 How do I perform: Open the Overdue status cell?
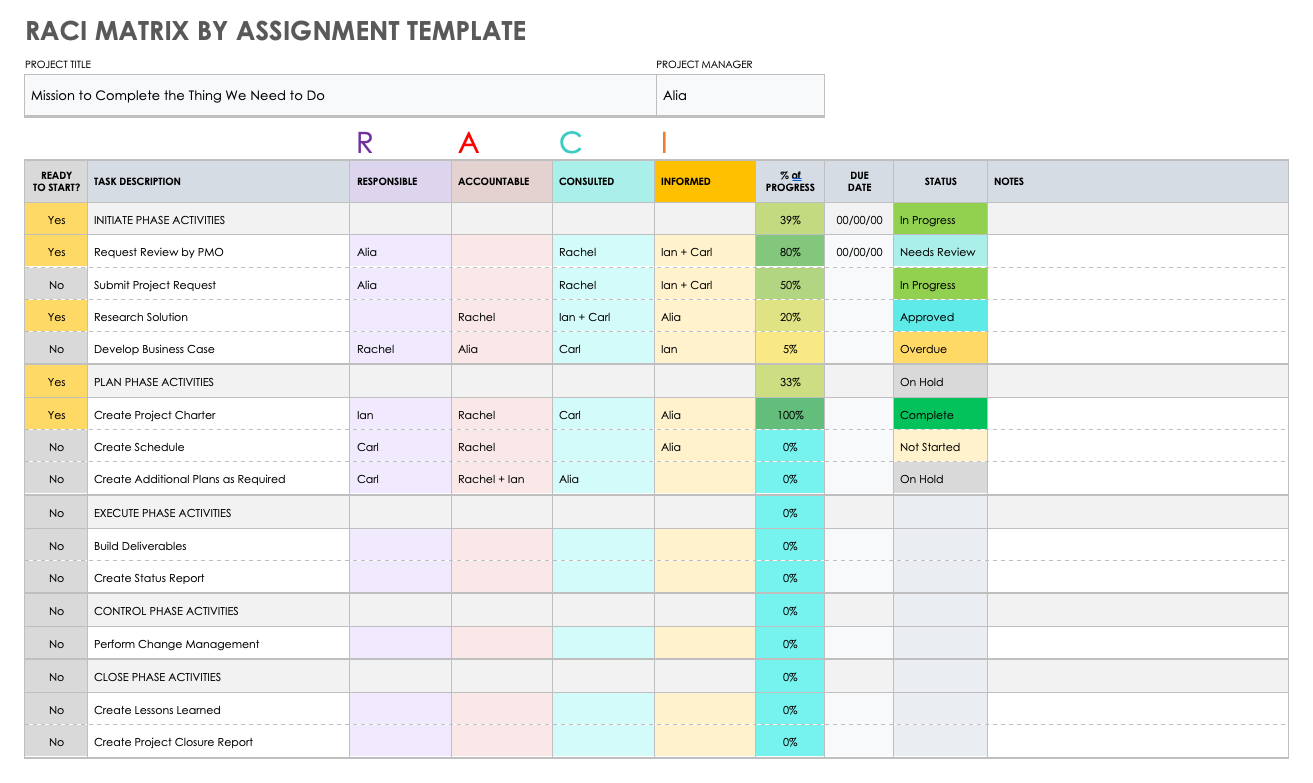click(x=939, y=349)
